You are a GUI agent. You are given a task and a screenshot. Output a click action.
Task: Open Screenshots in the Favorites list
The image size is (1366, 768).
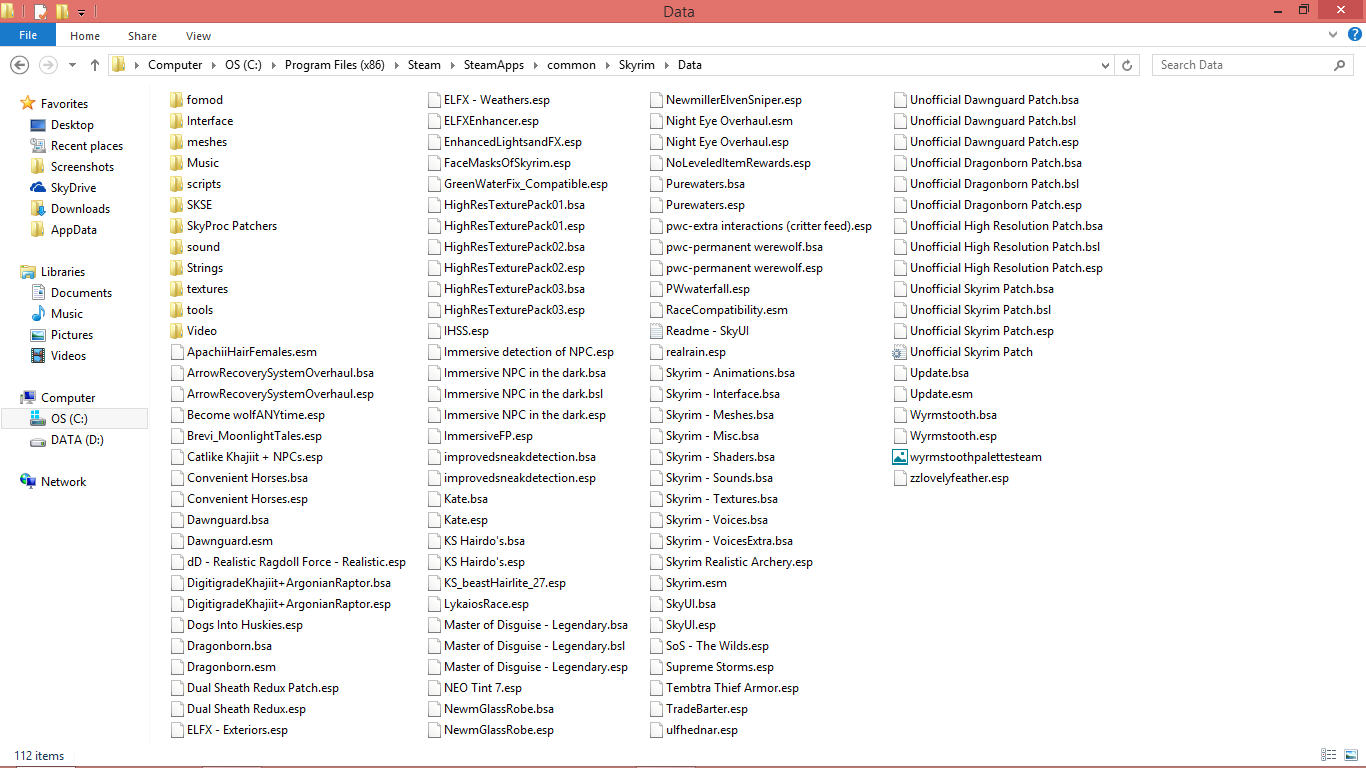[82, 167]
